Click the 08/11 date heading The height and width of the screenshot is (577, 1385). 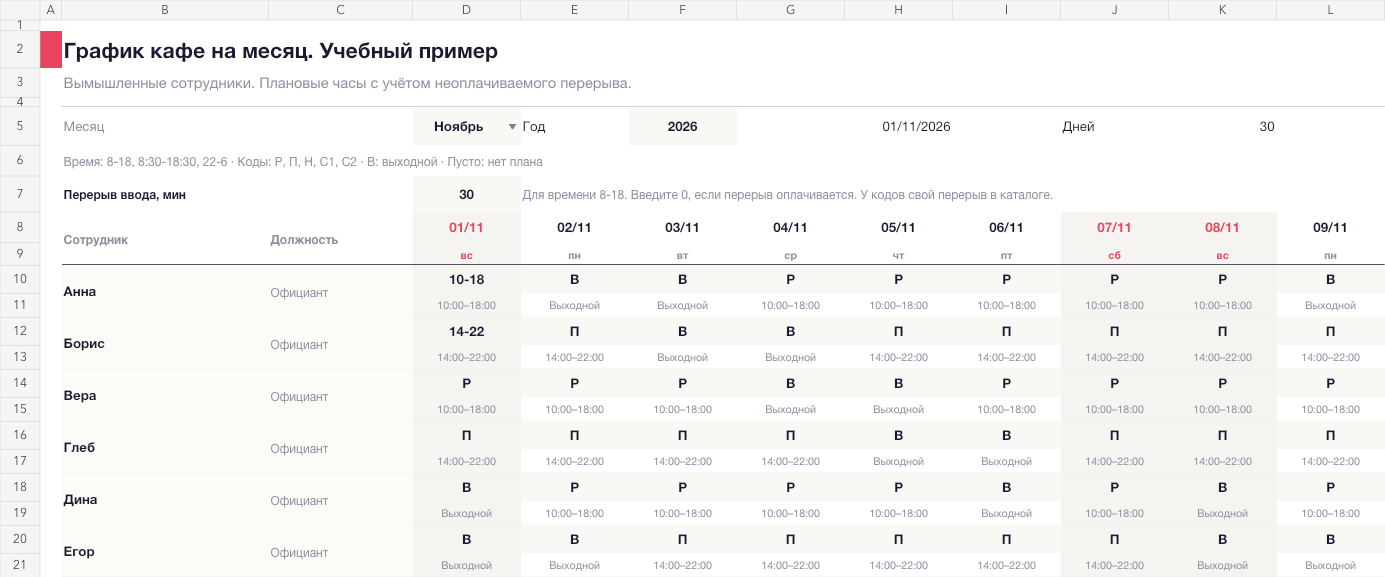[1222, 228]
